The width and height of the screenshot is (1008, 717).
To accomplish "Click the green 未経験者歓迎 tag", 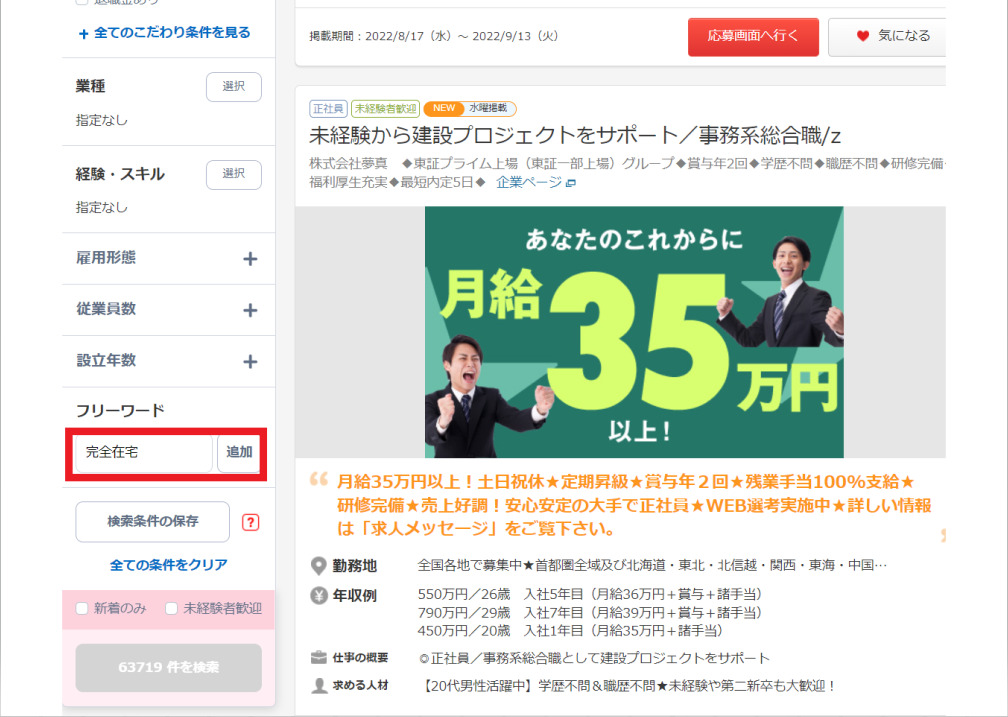I will tap(385, 109).
